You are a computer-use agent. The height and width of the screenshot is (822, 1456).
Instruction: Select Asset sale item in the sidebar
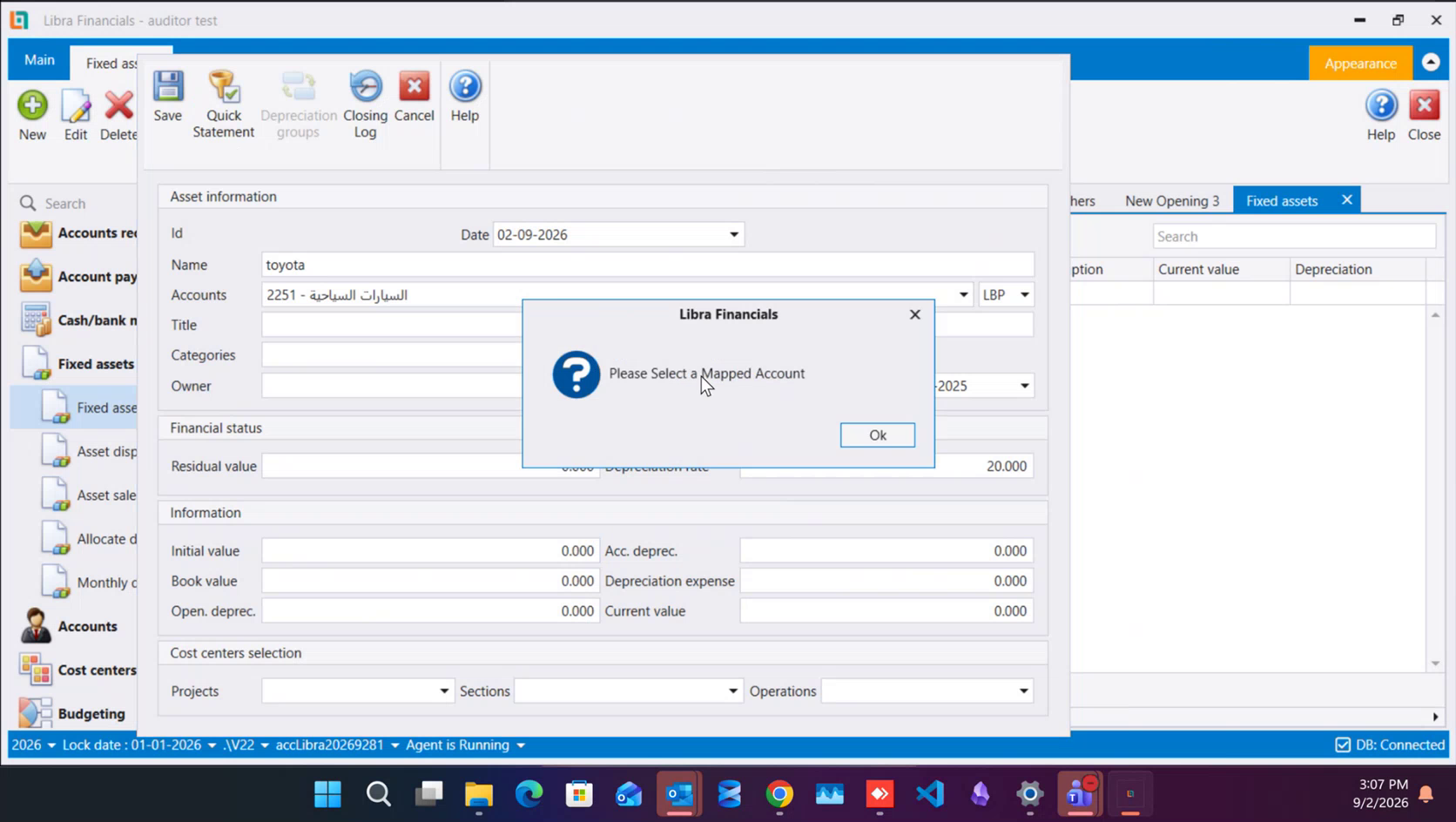pyautogui.click(x=89, y=495)
